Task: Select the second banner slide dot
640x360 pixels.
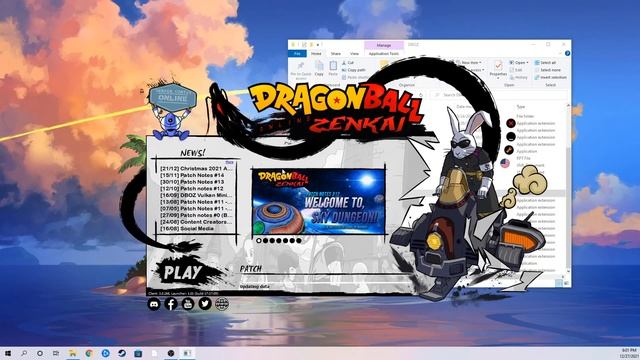Action: point(265,240)
